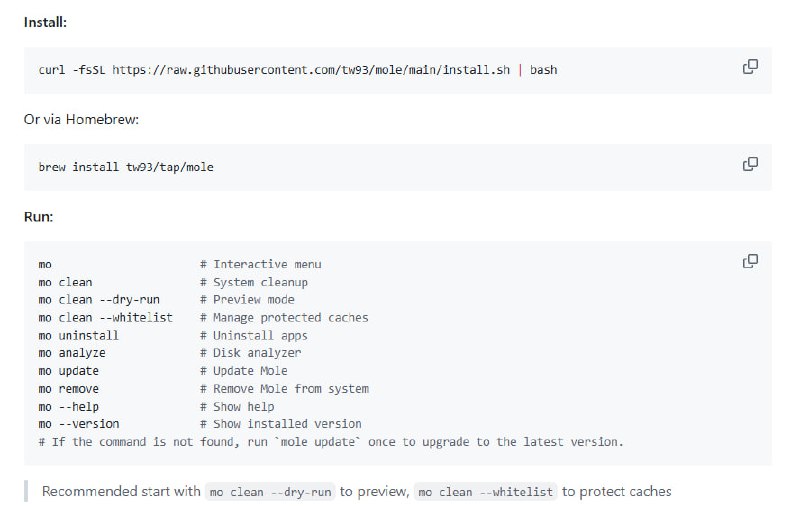Click the inline 'mo clean --dry-run' code in the recommendation
Screen dimensions: 800x507
click(x=270, y=492)
